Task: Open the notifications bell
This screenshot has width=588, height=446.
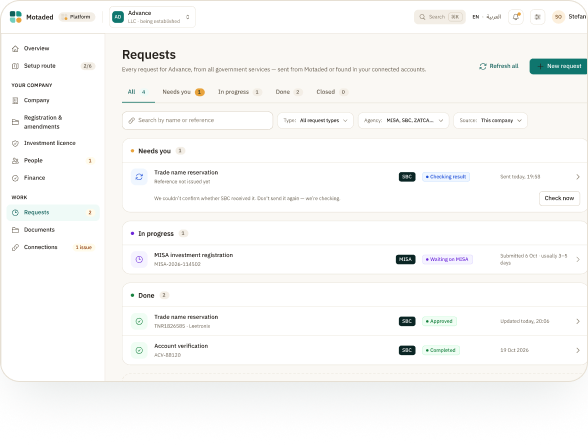Action: [x=516, y=17]
